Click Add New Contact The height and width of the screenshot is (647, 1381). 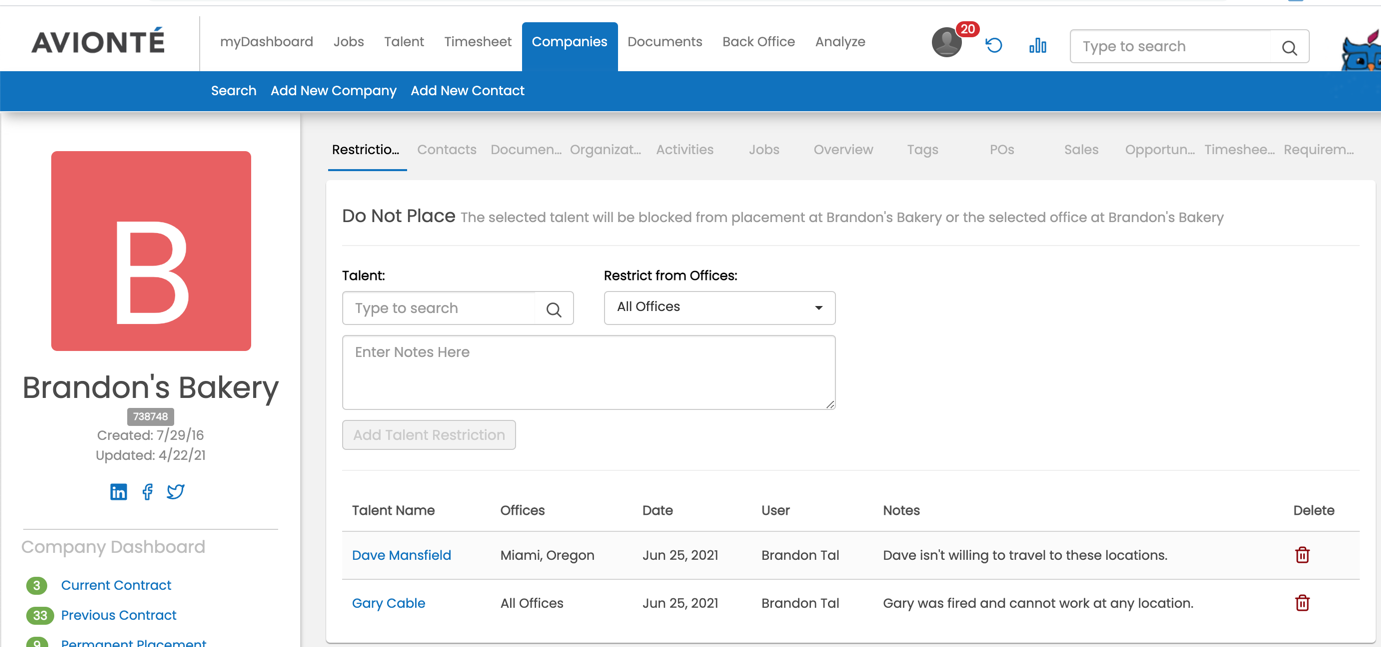[x=468, y=91]
